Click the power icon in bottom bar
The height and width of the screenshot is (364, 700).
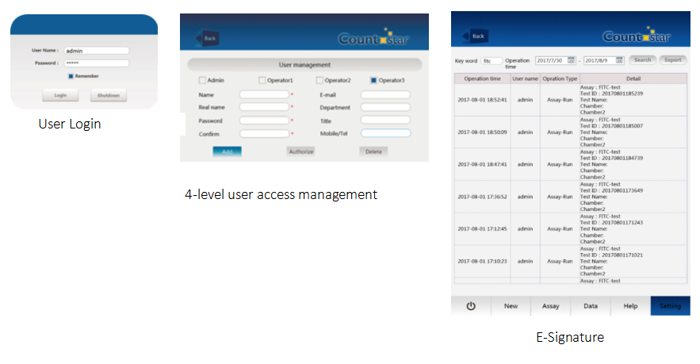point(471,306)
